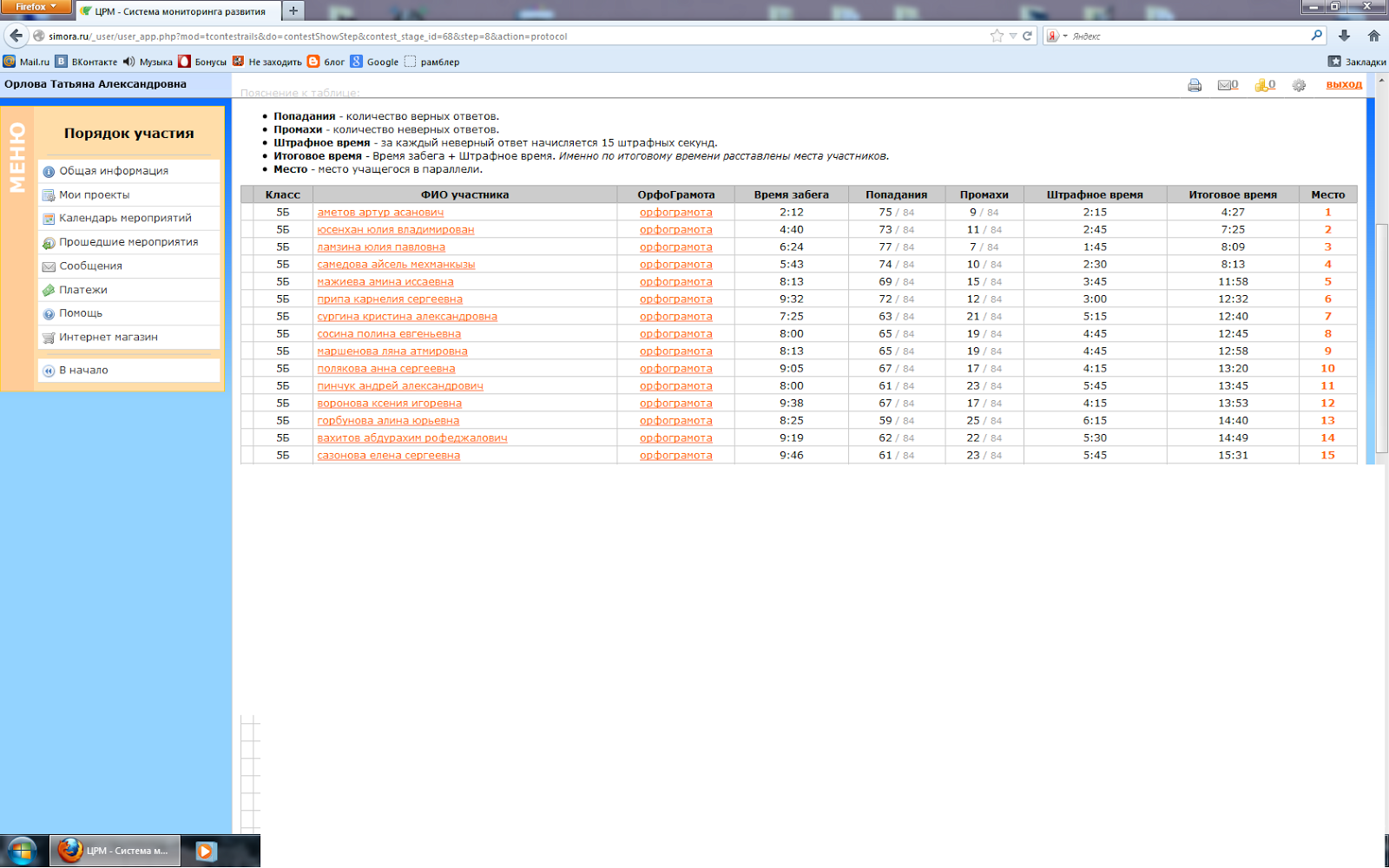The height and width of the screenshot is (868, 1389).
Task: Open participant аметов артур асанович
Action: [x=380, y=212]
